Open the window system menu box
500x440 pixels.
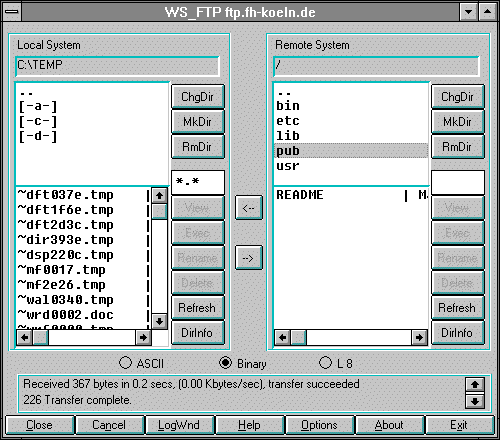click(13, 12)
